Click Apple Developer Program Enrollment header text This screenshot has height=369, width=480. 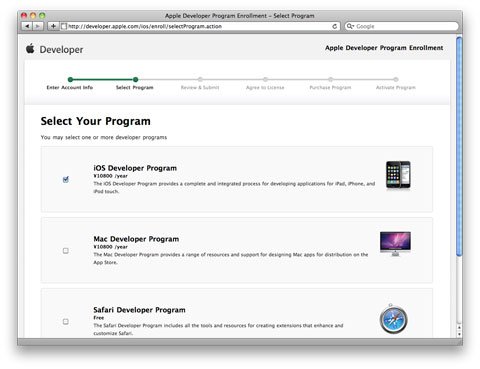point(384,48)
